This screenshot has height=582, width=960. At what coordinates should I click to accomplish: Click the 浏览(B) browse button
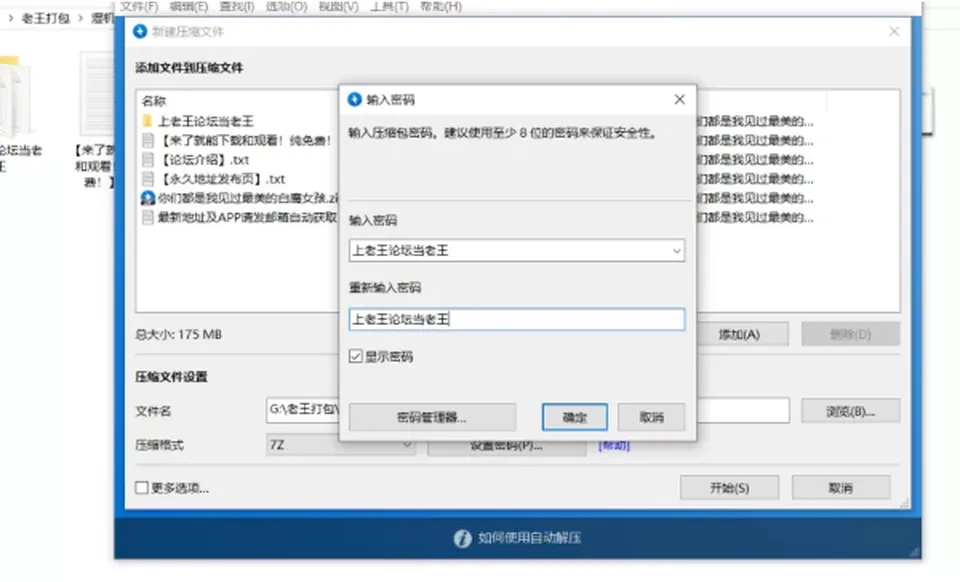point(850,411)
